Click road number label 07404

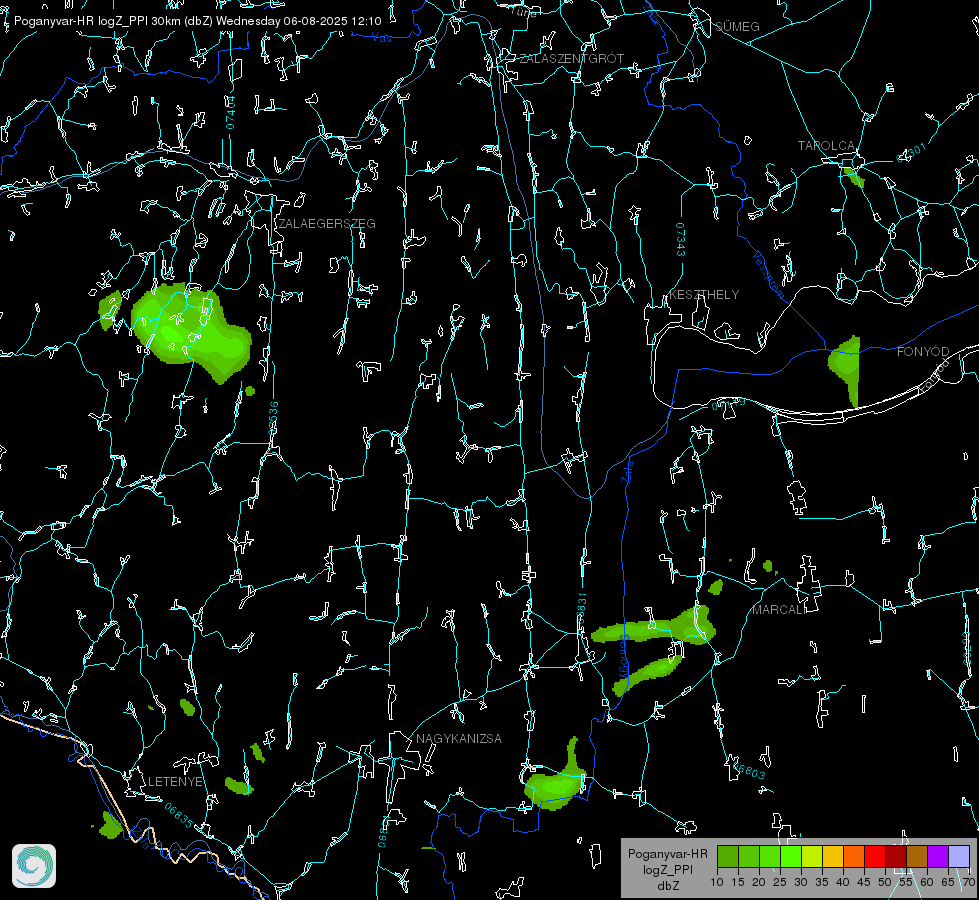click(231, 112)
